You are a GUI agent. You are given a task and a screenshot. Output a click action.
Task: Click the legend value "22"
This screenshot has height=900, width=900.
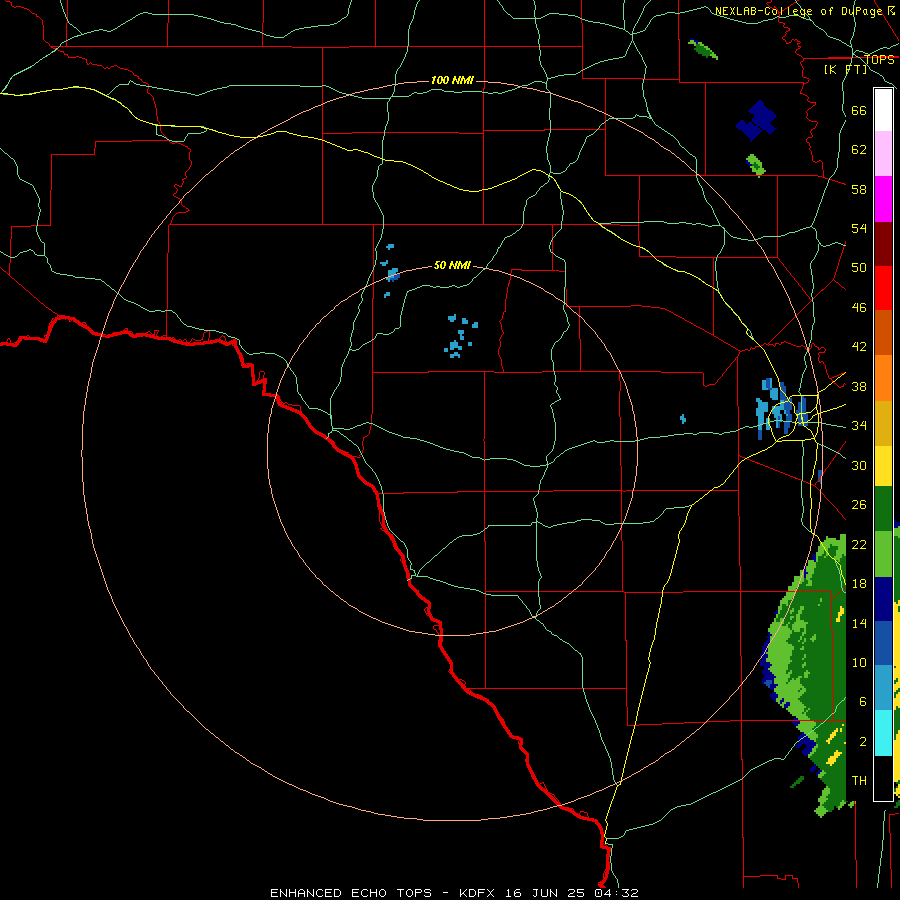(x=859, y=544)
